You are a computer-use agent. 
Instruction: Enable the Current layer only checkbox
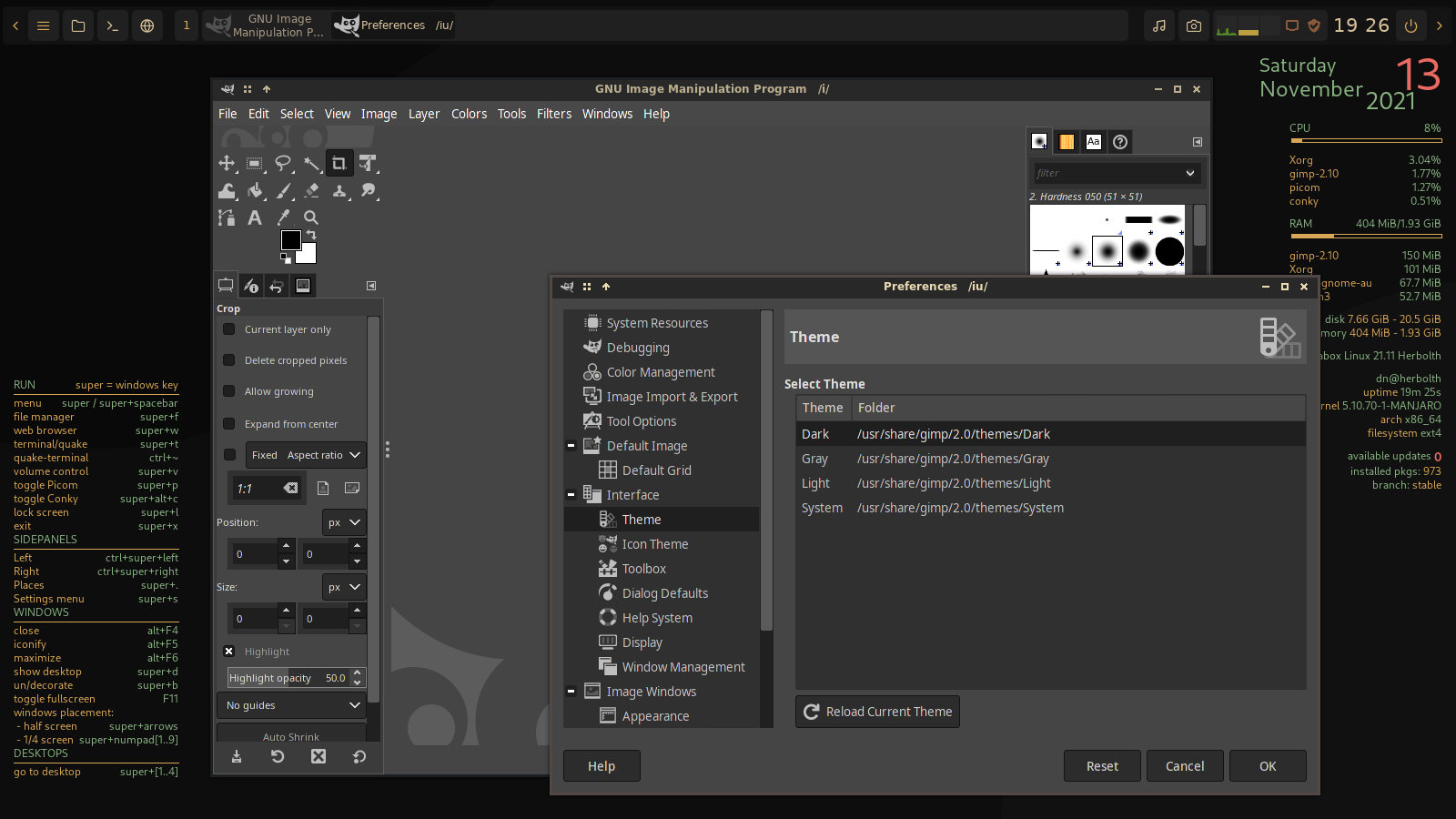point(229,329)
